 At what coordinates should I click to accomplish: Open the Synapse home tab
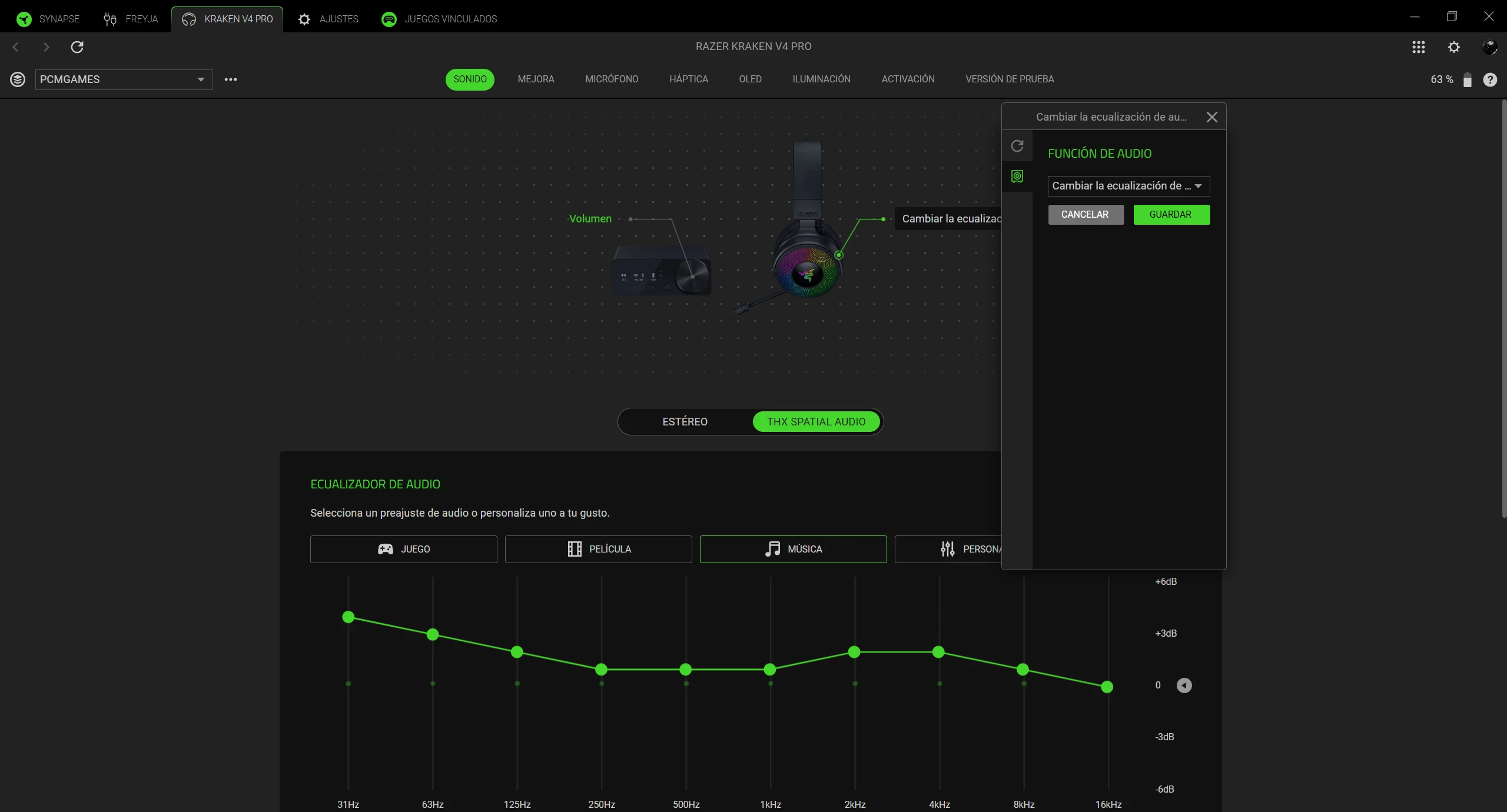[48, 19]
